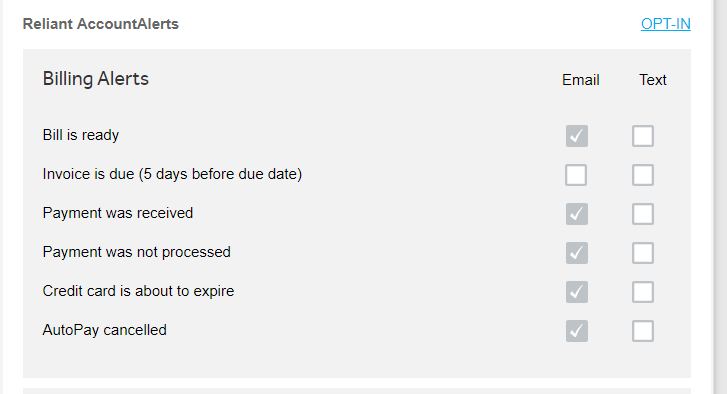Click the Reliant AccountAlerts title

(x=101, y=24)
